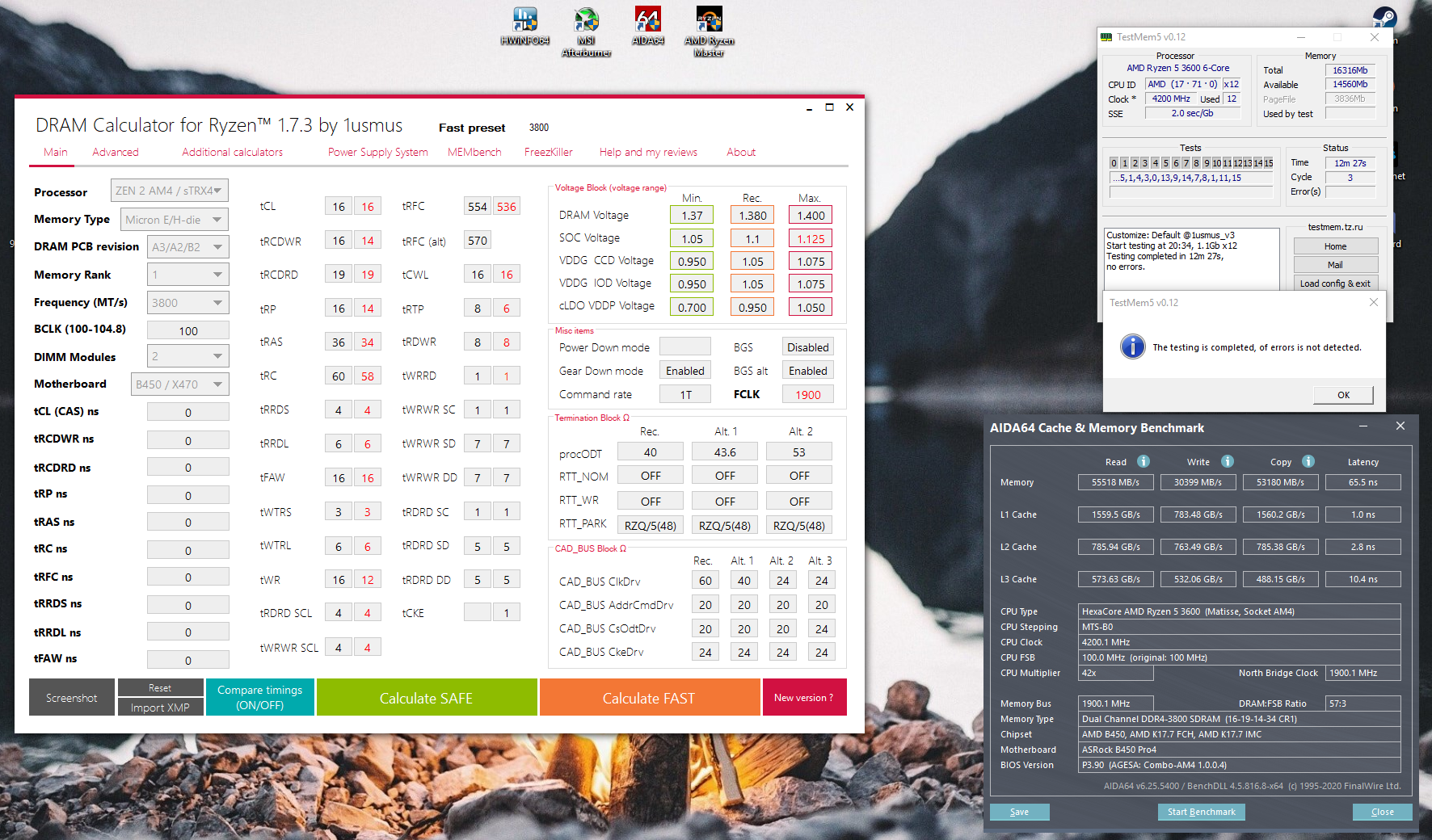Image resolution: width=1432 pixels, height=840 pixels.
Task: Click the New version ? button
Action: point(804,697)
